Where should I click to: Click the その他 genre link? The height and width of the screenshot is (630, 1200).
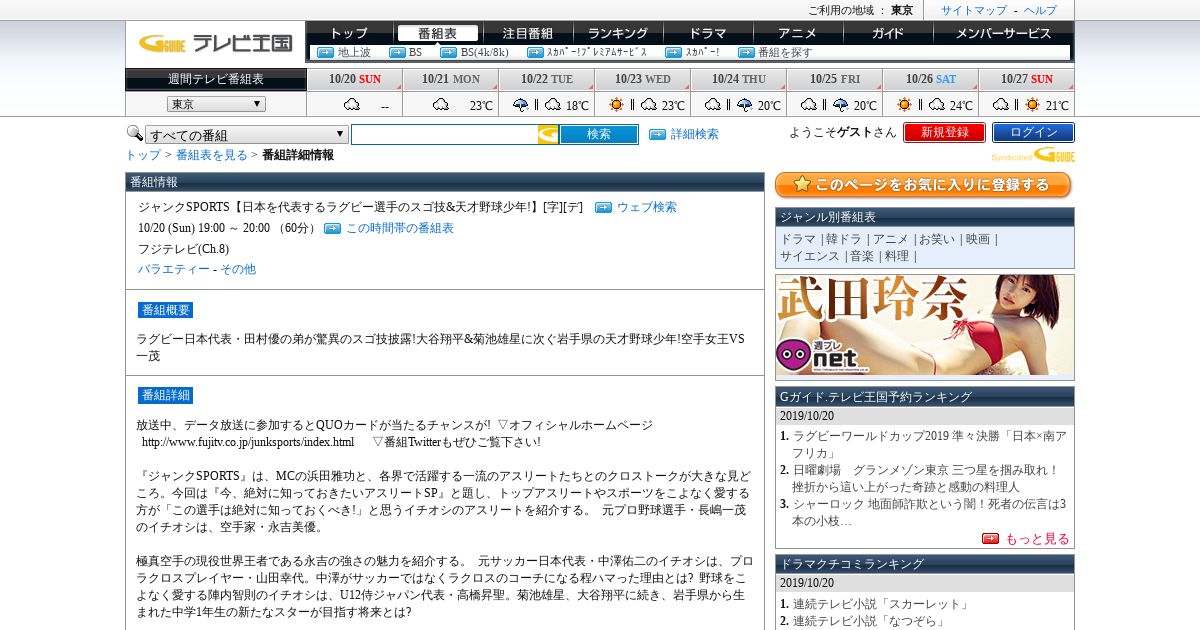(x=238, y=269)
